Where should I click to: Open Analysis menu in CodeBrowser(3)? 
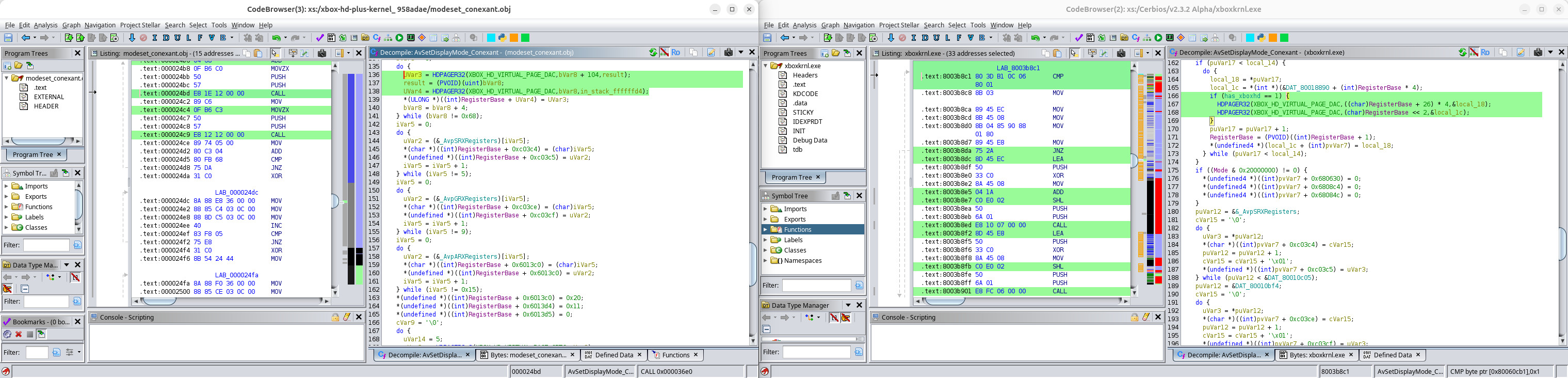[x=45, y=25]
